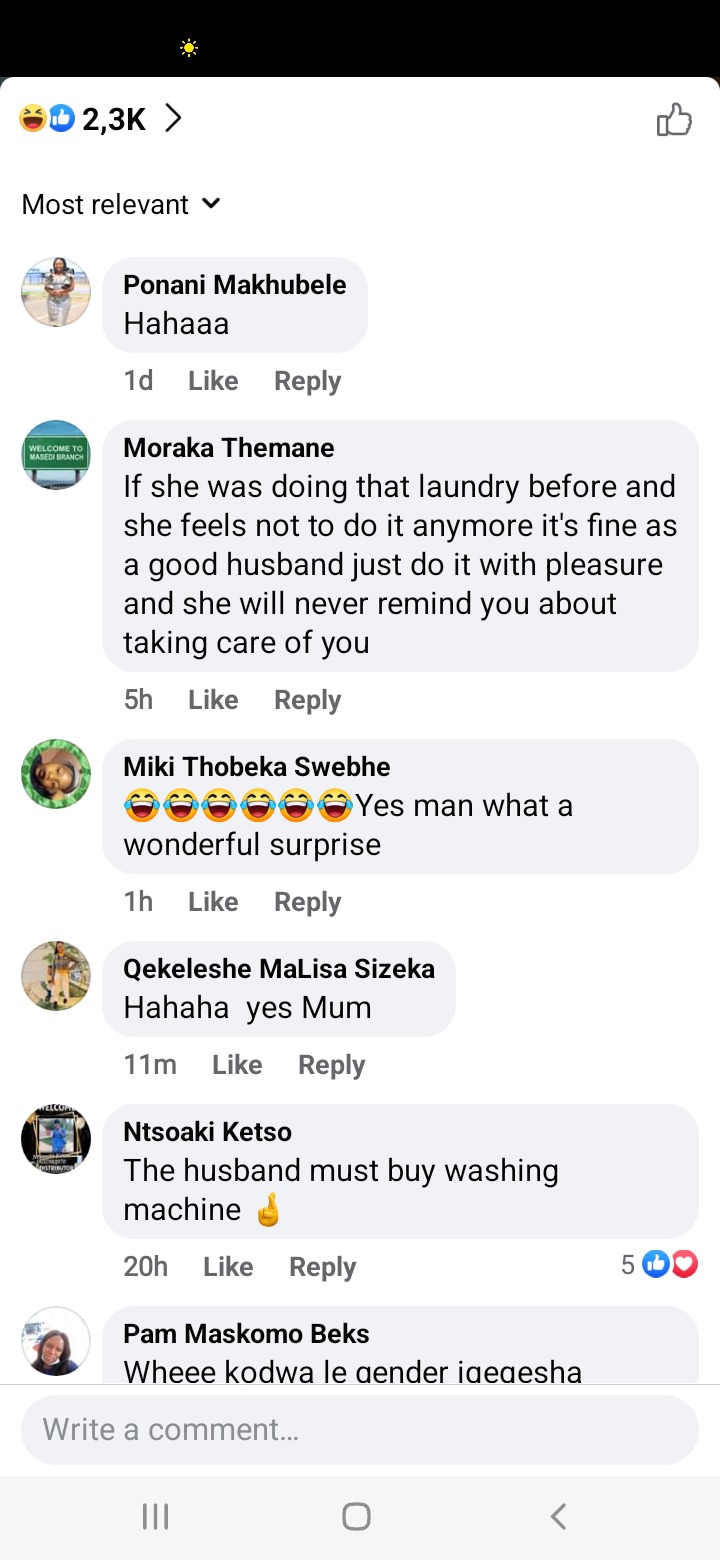Like Ntsoaki Ketso's washing machine comment
This screenshot has height=1560, width=720.
pos(228,1267)
